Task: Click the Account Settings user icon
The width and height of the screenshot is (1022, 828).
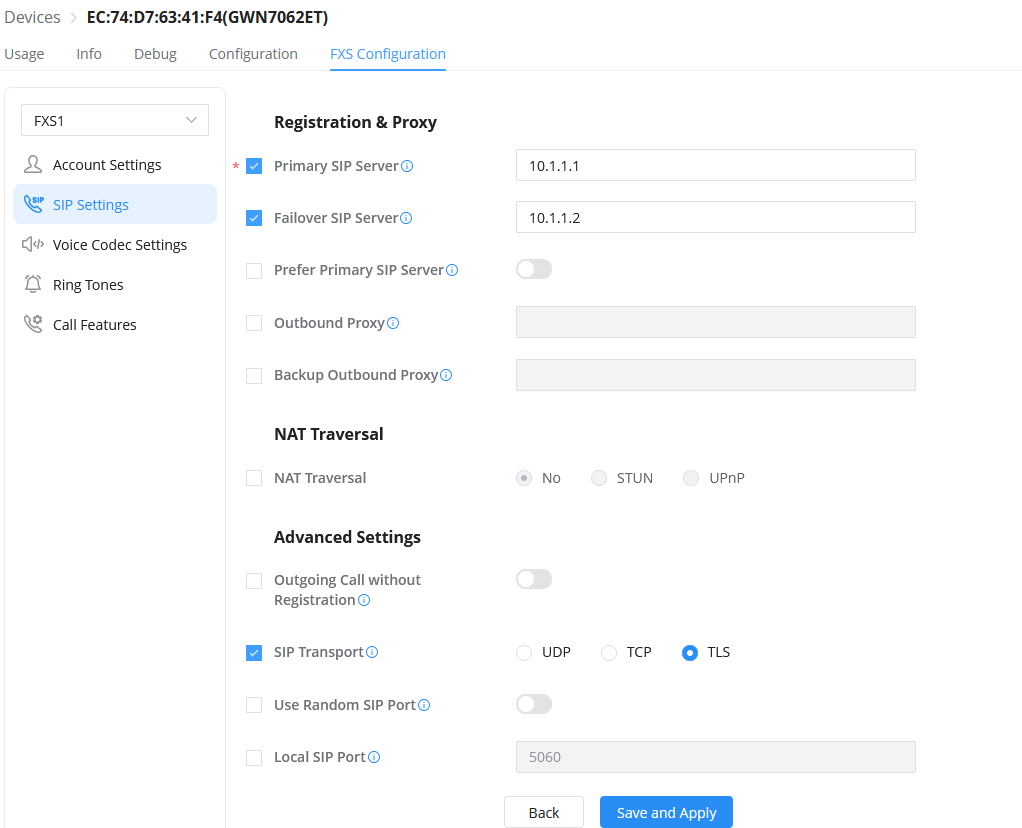Action: [33, 164]
